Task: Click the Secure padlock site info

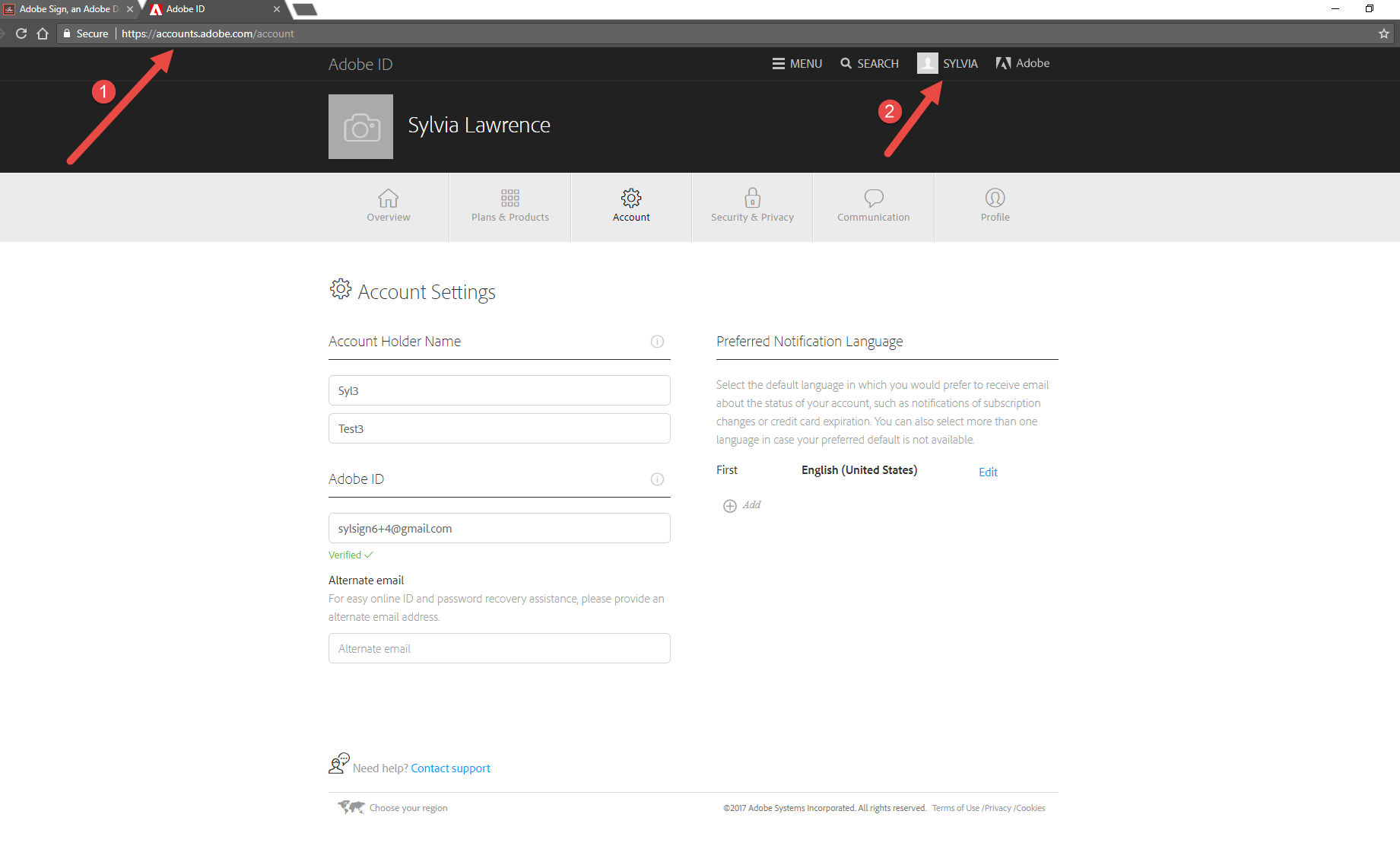Action: click(85, 33)
